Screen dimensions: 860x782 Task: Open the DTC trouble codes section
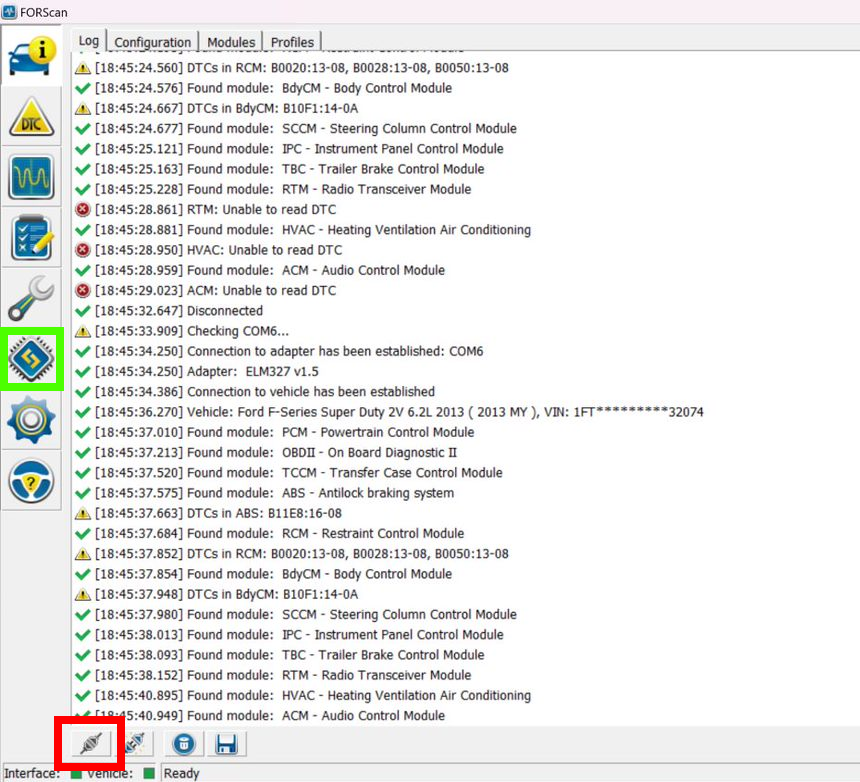[31, 117]
